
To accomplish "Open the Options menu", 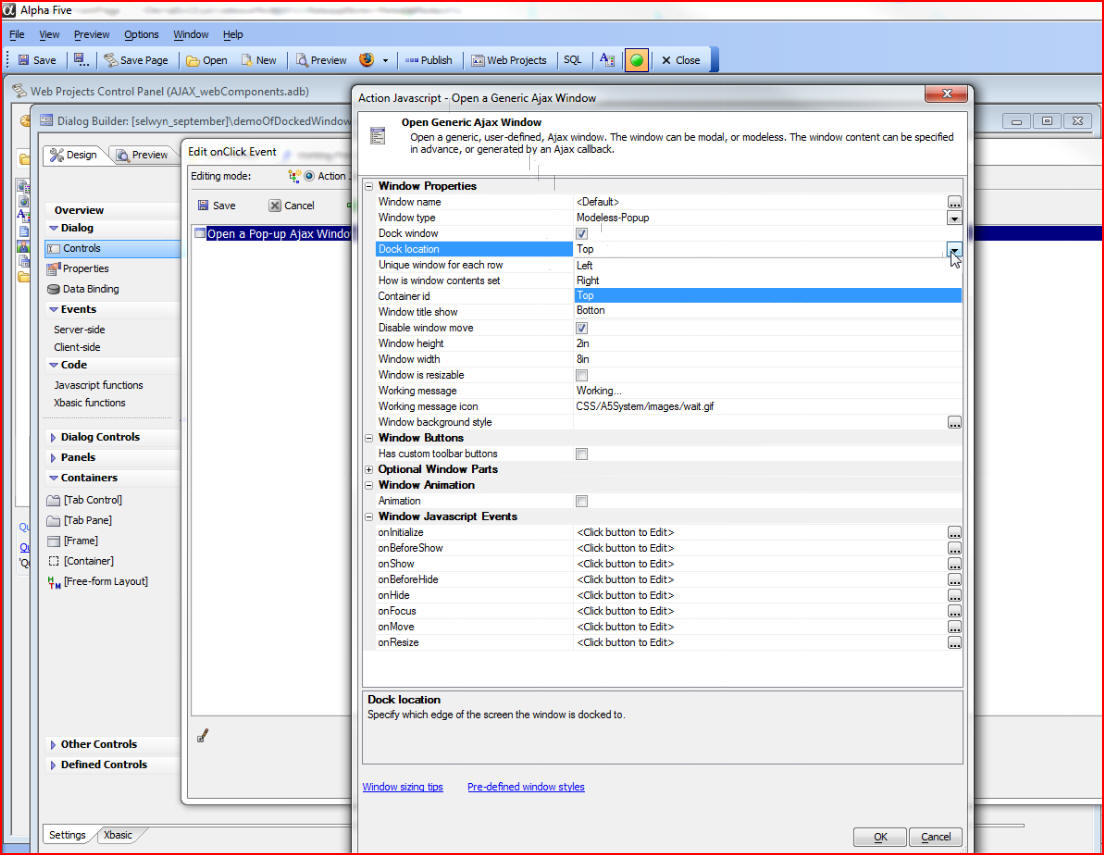I will click(x=142, y=35).
